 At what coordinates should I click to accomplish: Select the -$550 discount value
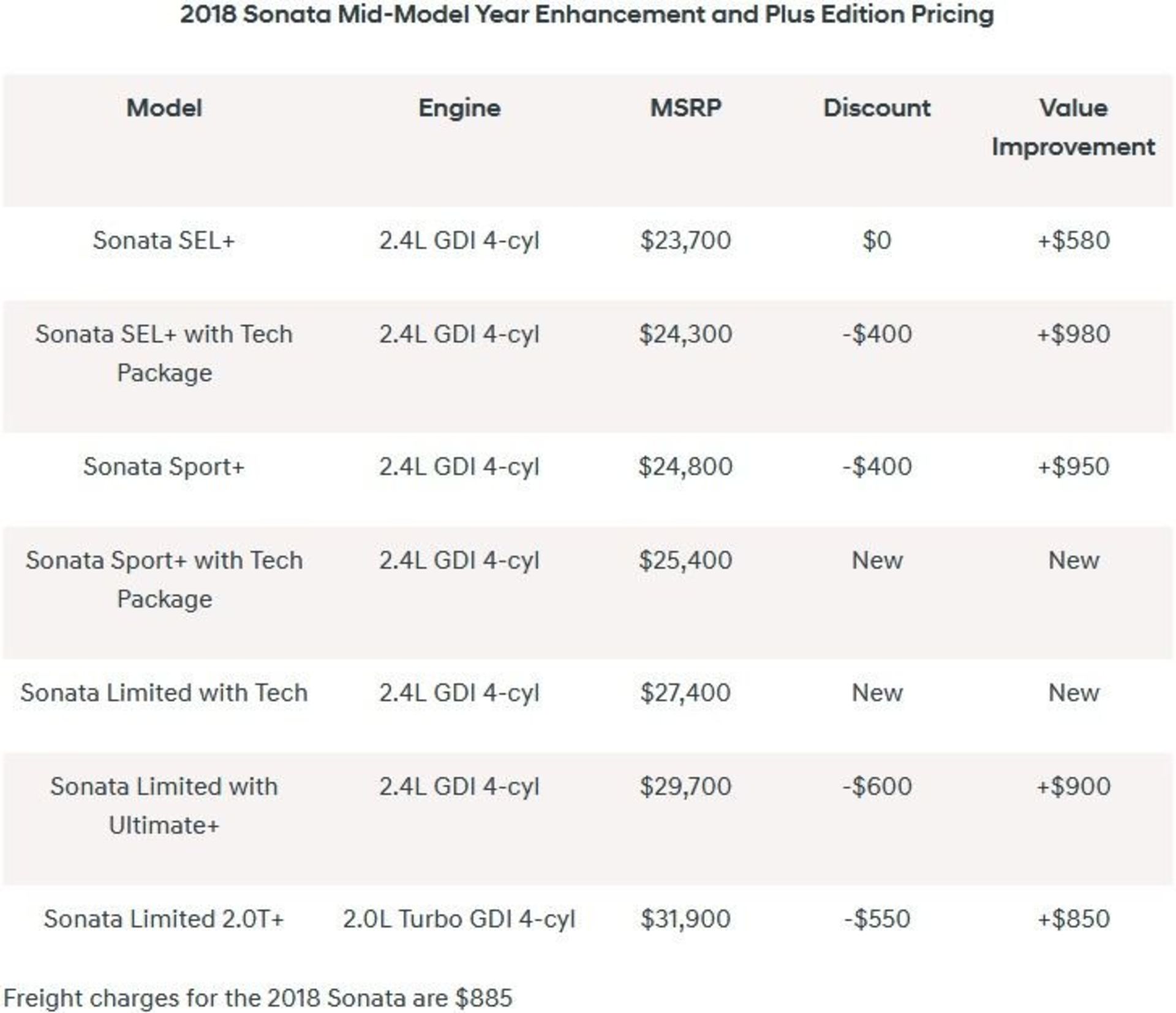(876, 919)
